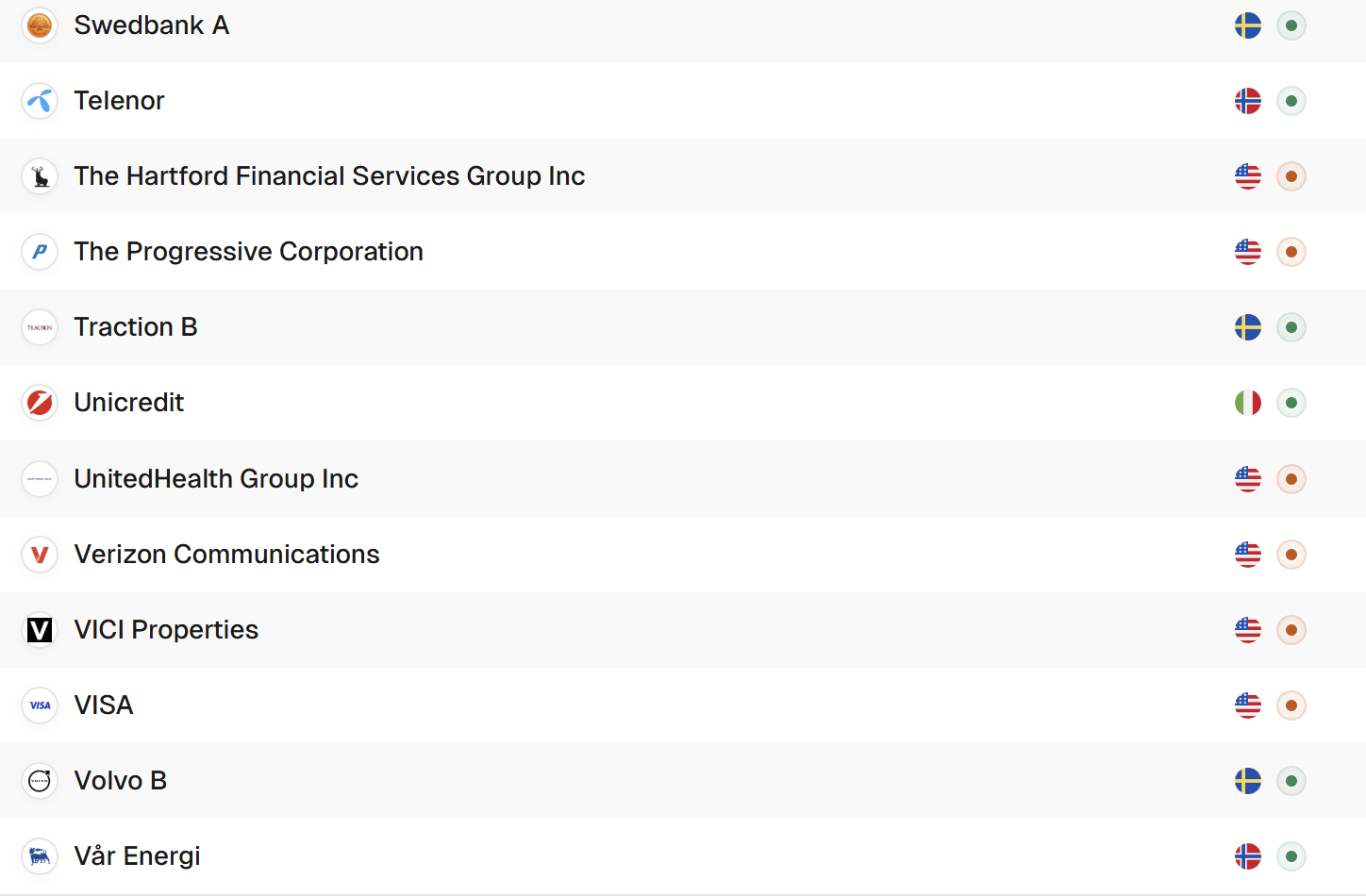This screenshot has height=896, width=1366.
Task: Click the VICI Properties black logo
Action: click(x=40, y=630)
